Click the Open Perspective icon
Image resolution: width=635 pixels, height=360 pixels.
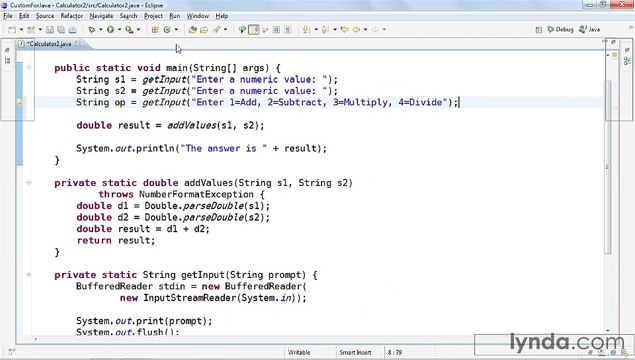click(x=539, y=30)
